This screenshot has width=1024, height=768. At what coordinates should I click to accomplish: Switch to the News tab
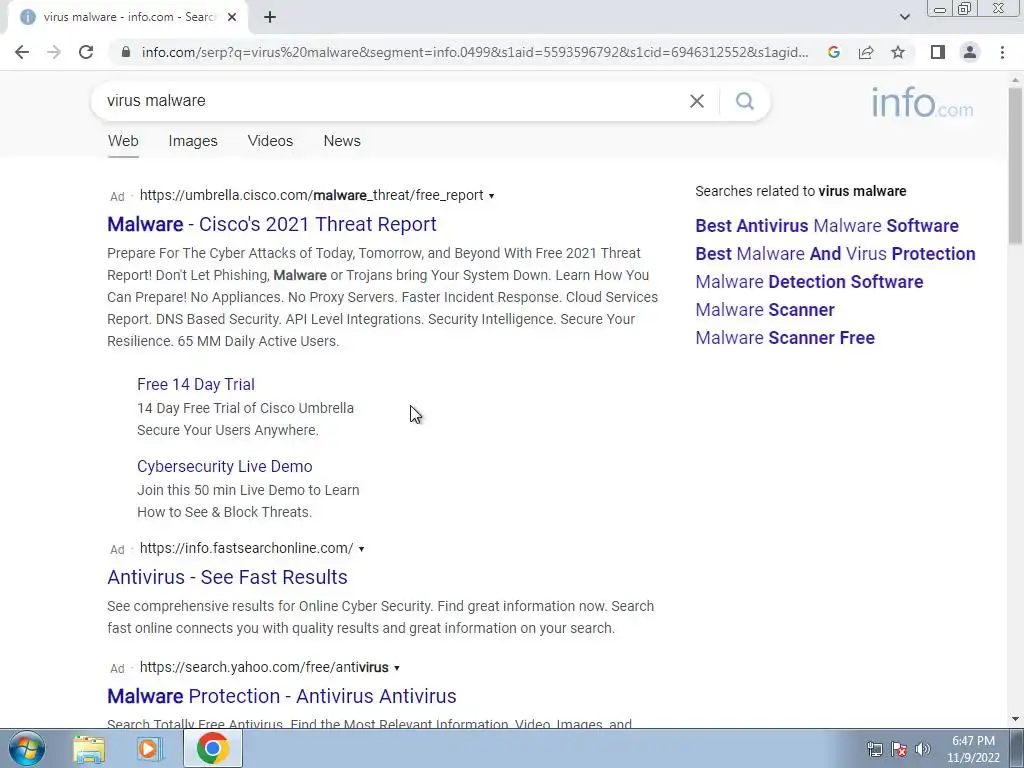click(342, 141)
